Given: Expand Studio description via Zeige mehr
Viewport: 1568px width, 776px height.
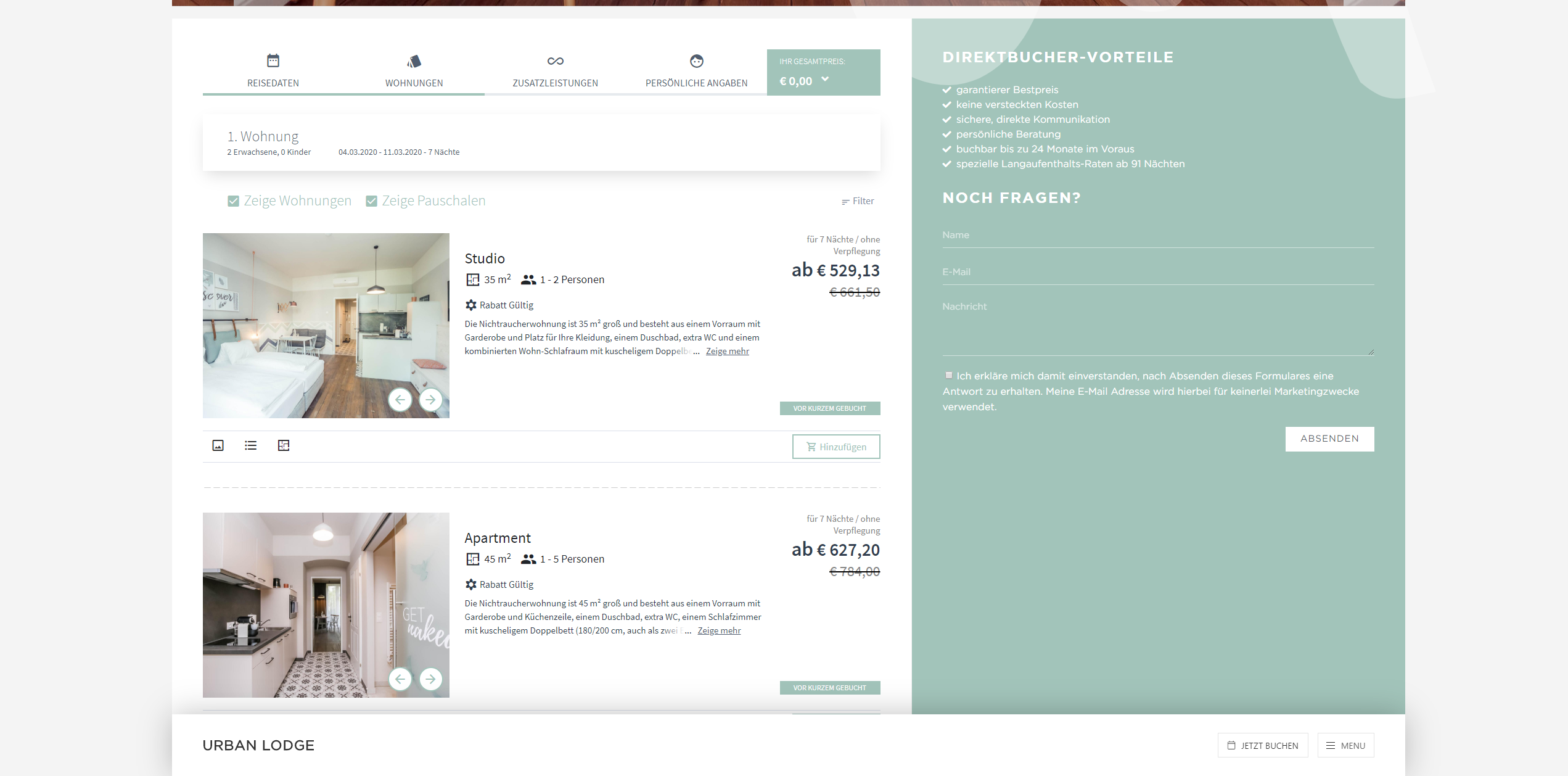Looking at the screenshot, I should [728, 351].
